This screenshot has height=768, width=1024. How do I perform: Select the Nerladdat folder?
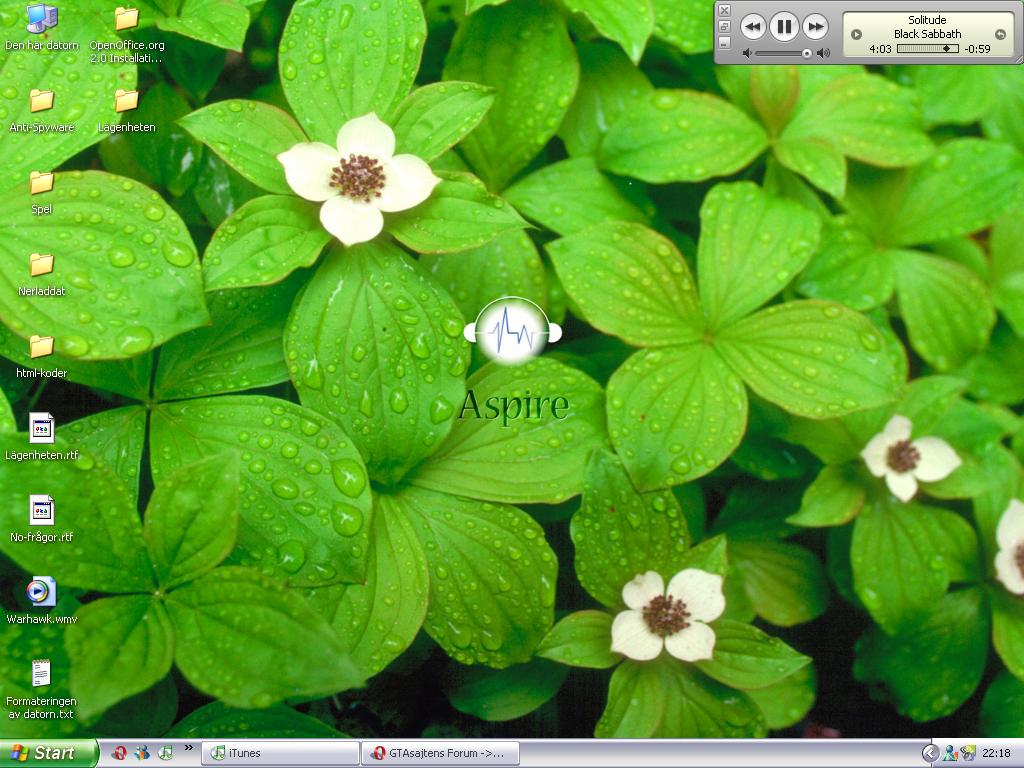pos(42,275)
